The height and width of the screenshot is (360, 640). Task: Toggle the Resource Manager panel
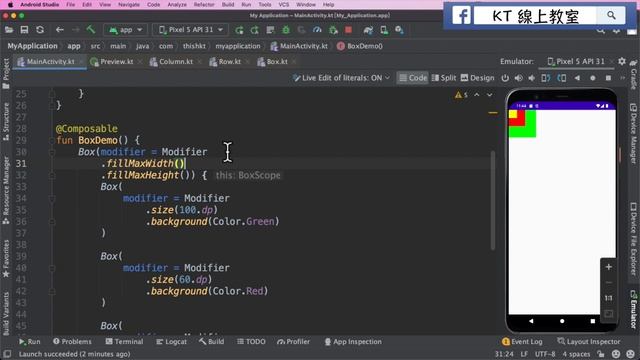[x=6, y=190]
